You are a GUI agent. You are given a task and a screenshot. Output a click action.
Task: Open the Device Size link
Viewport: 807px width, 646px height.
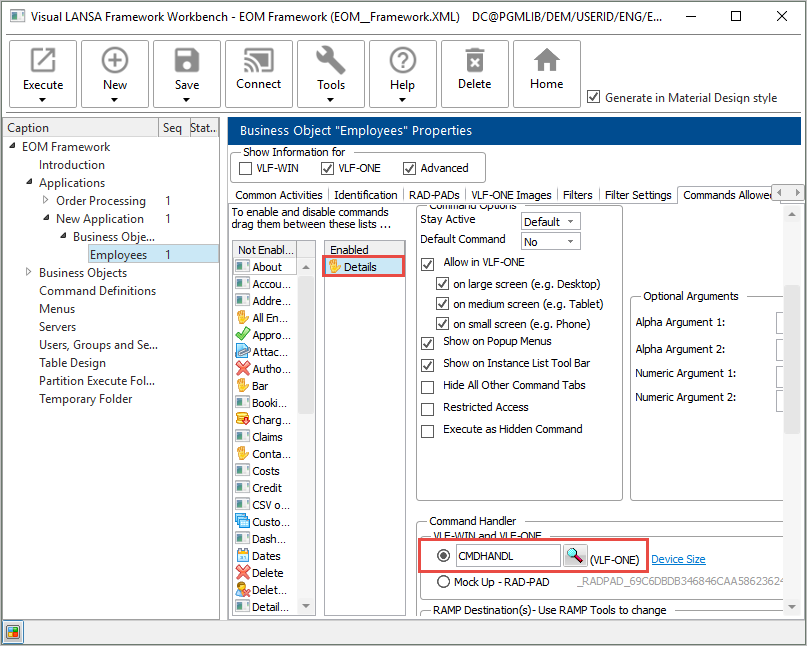click(x=678, y=559)
